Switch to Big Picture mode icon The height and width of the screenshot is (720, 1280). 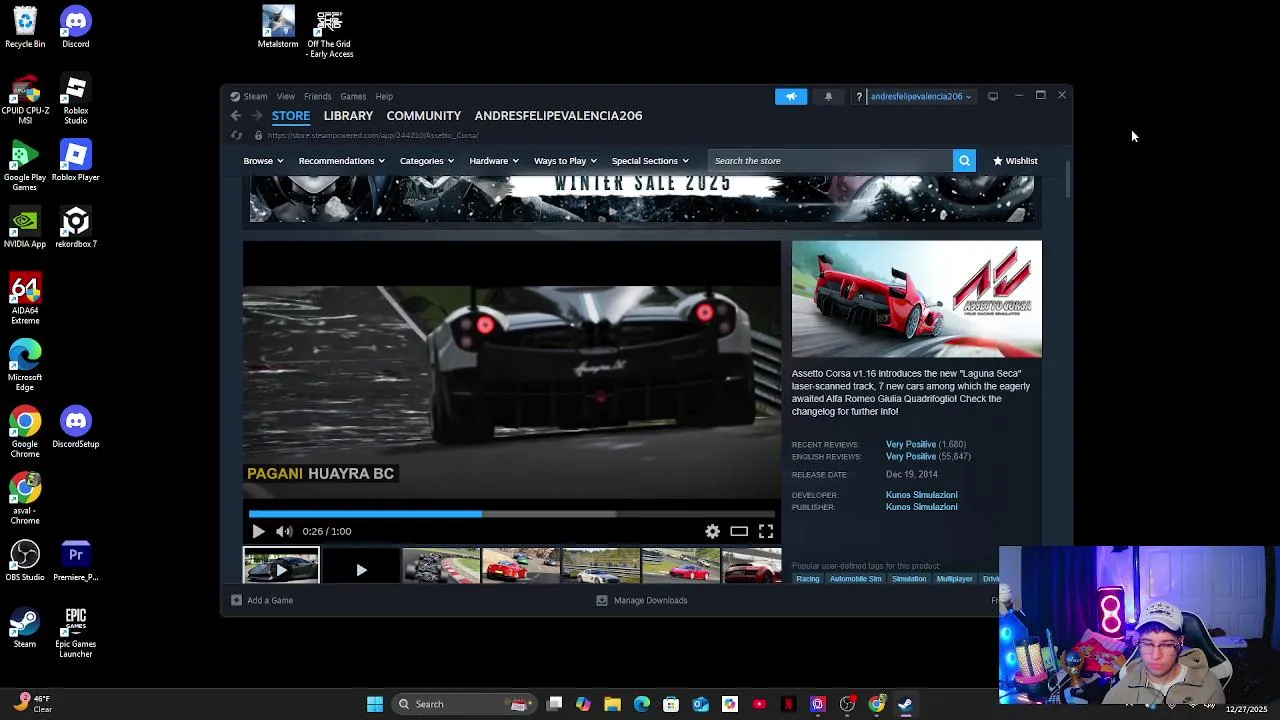click(993, 97)
